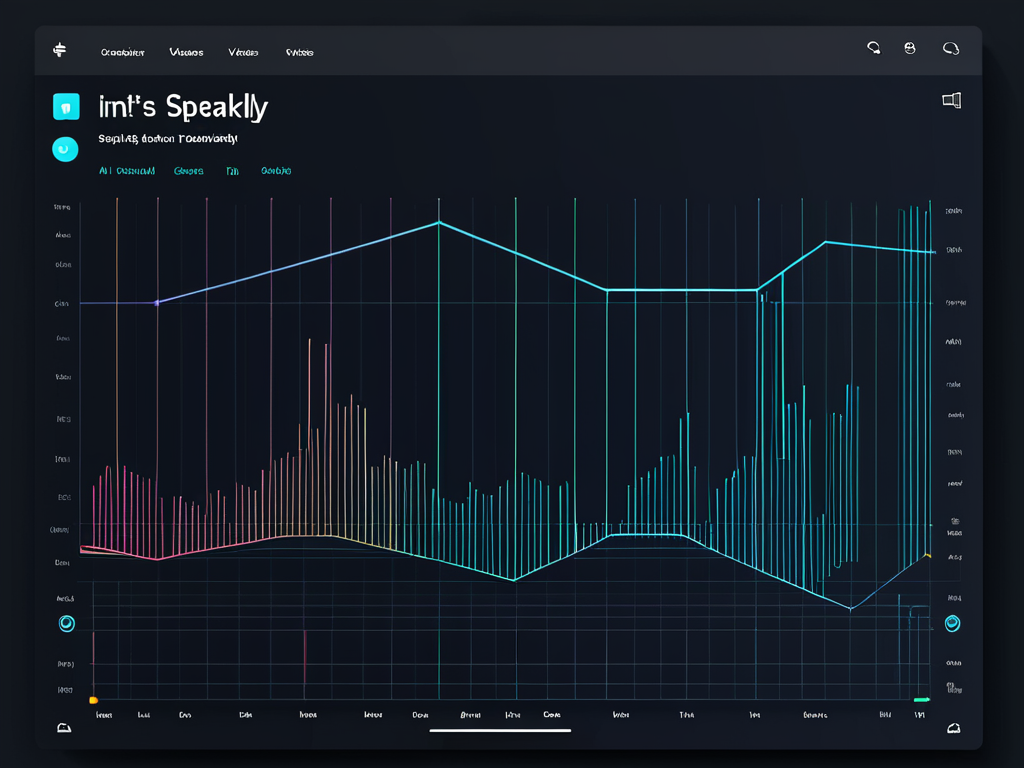Select the second cyan filter tab above chart
This screenshot has height=768, width=1024.
(188, 171)
